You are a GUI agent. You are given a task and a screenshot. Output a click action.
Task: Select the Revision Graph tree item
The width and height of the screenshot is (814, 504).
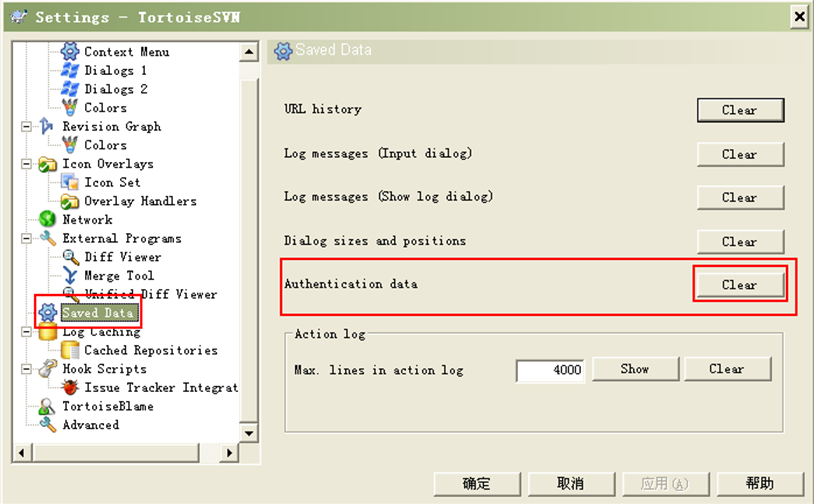click(112, 126)
